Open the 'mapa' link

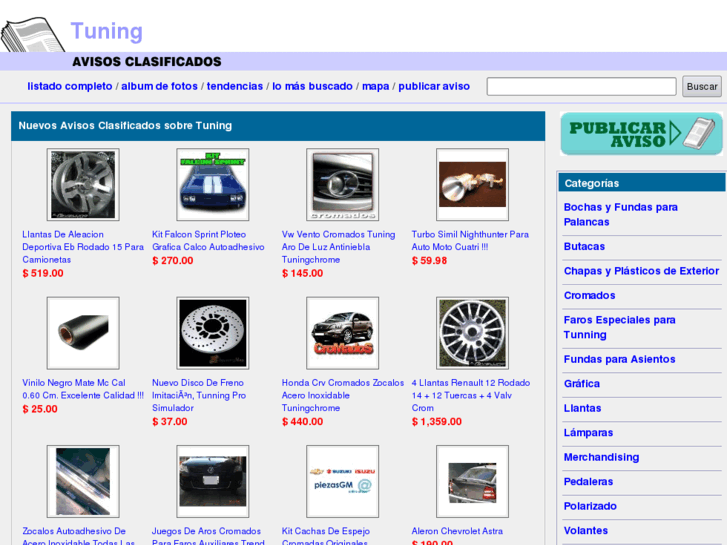pos(376,86)
